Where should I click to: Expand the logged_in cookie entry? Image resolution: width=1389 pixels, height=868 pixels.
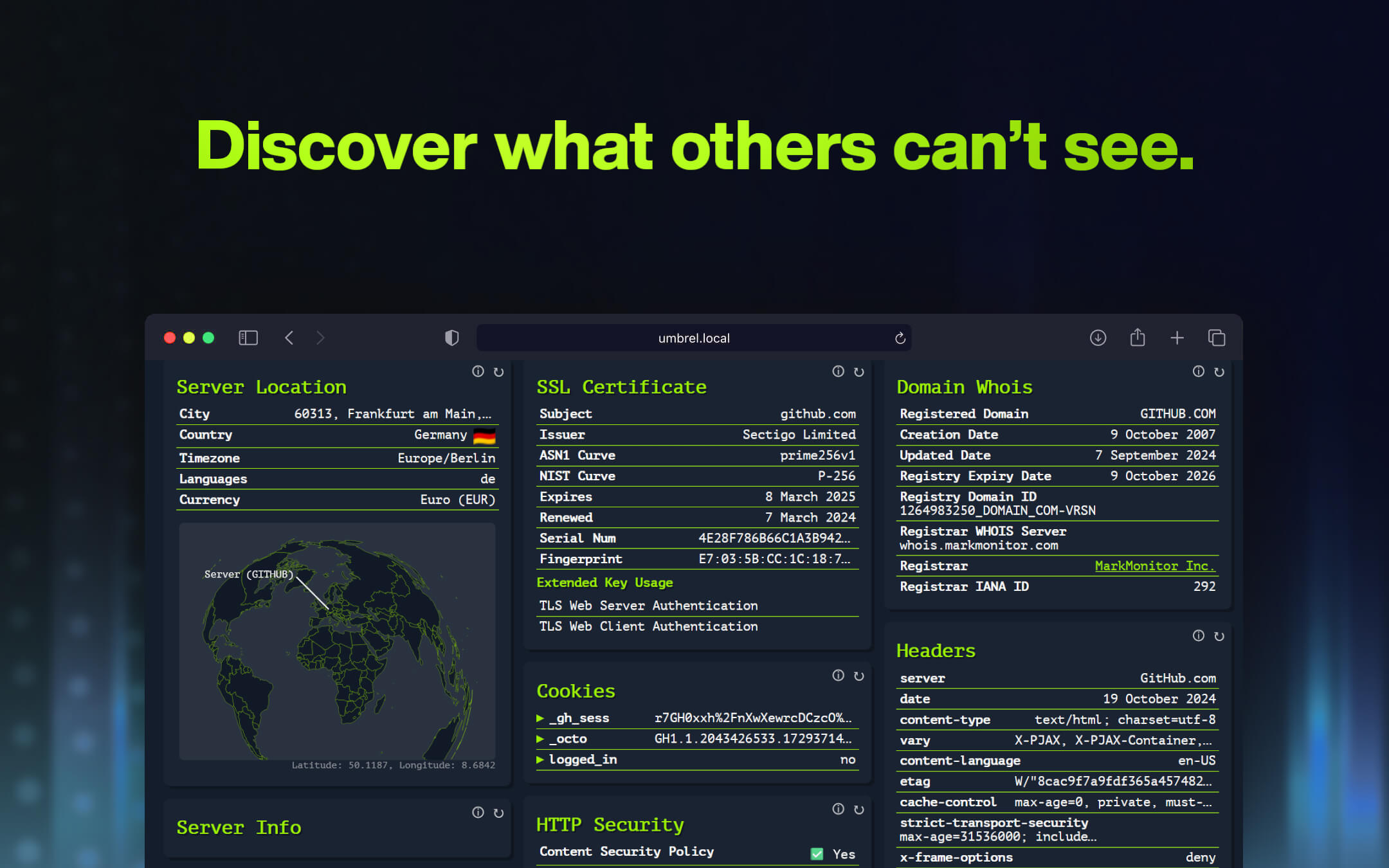pos(541,759)
